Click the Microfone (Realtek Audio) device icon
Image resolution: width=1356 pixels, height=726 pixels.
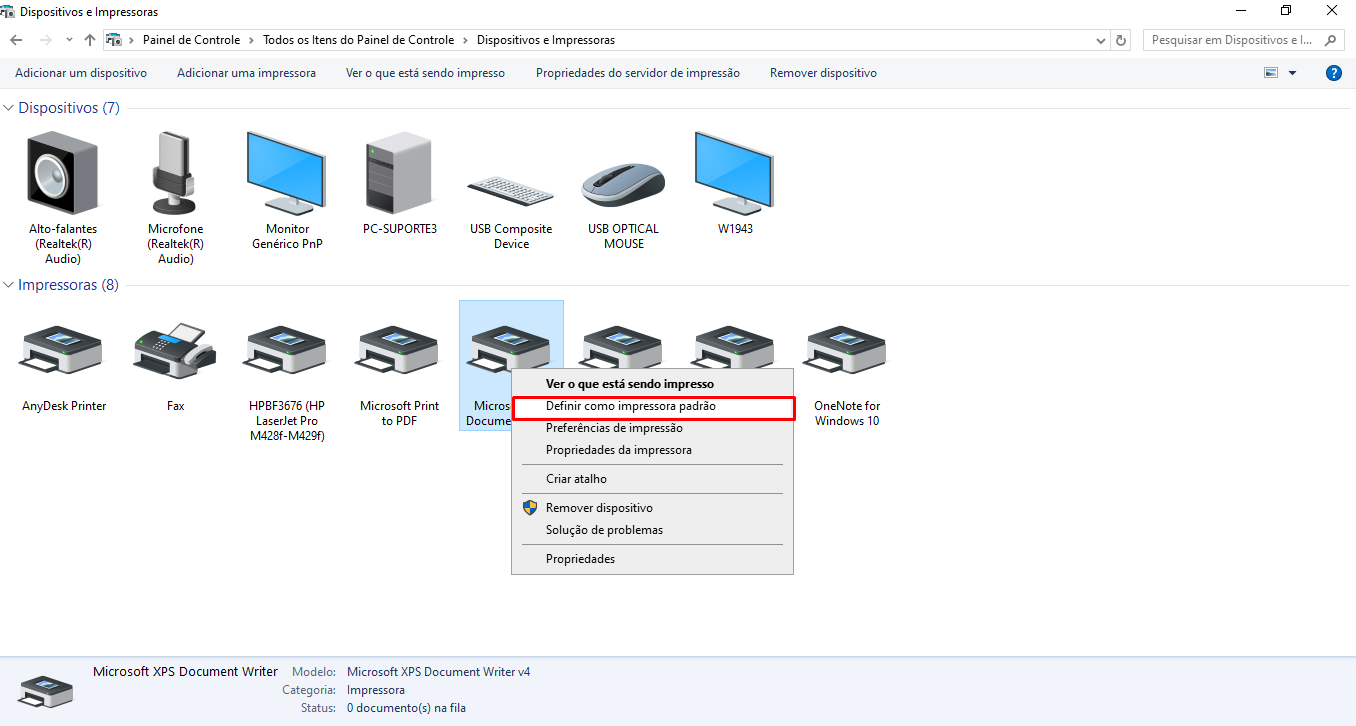click(x=175, y=173)
